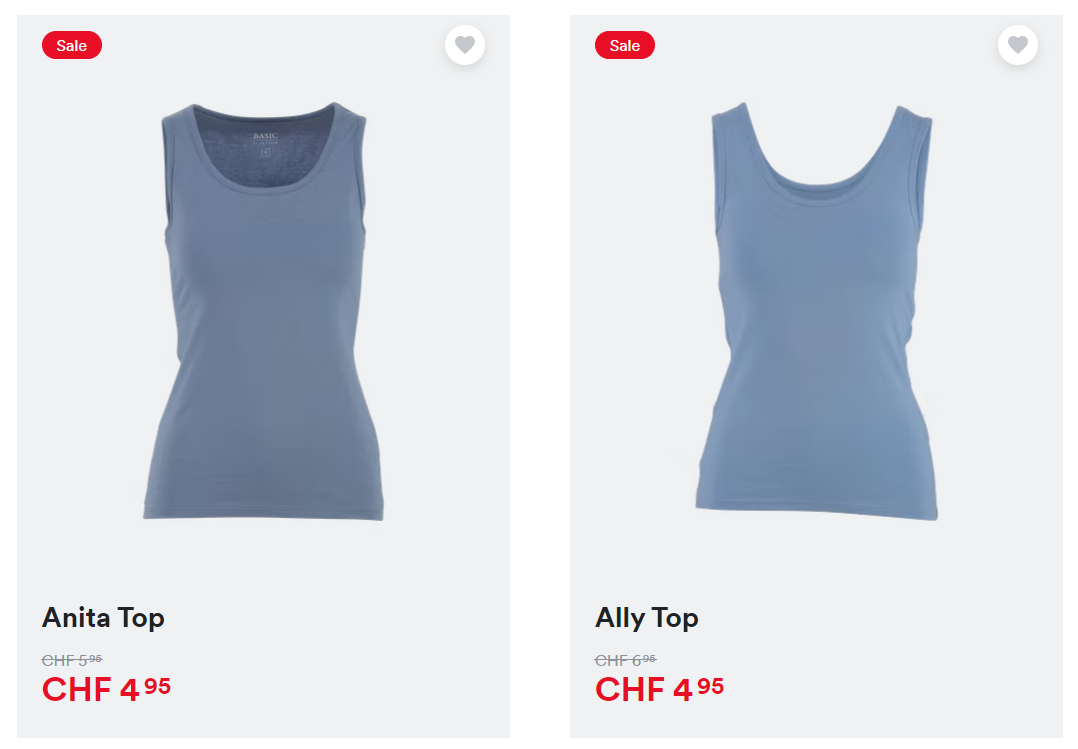The width and height of the screenshot is (1078, 749).
Task: Click empty card area below Anita Top image
Action: pyautogui.click(x=263, y=561)
